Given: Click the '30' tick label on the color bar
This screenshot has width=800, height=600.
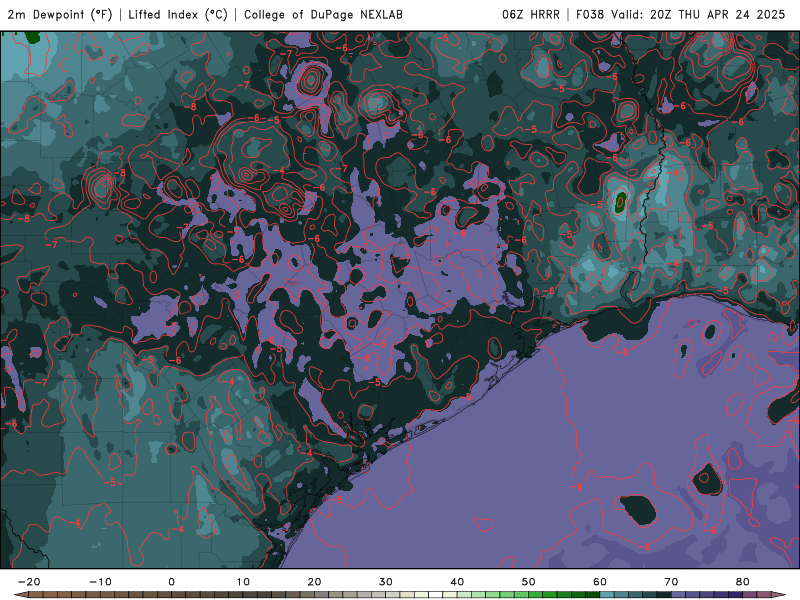Looking at the screenshot, I should coord(386,582).
